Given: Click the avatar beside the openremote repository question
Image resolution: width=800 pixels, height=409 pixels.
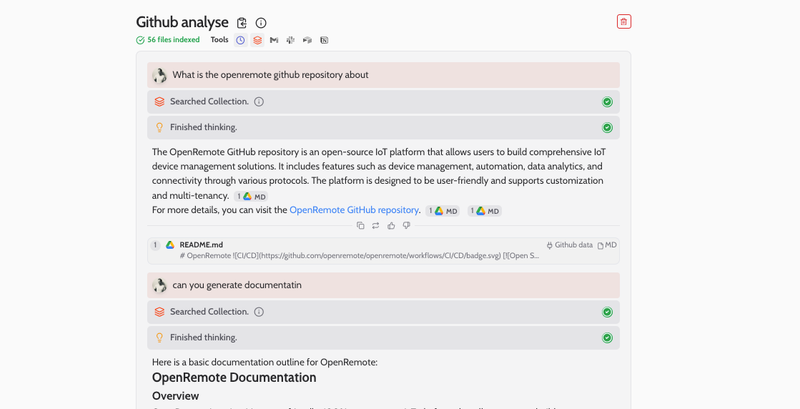Looking at the screenshot, I should (x=159, y=75).
